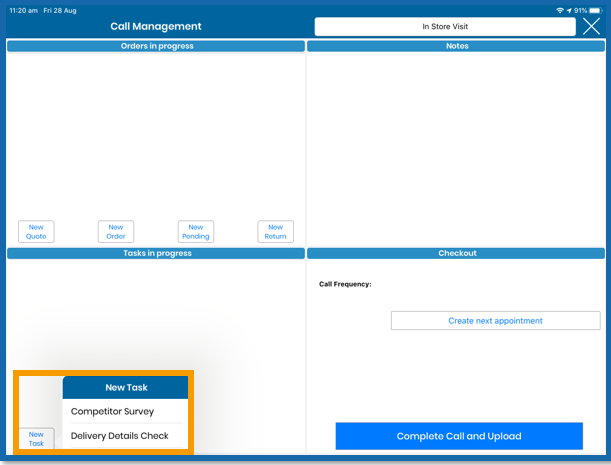Click the Call Management title
Screen dimensions: 611x465
[156, 26]
